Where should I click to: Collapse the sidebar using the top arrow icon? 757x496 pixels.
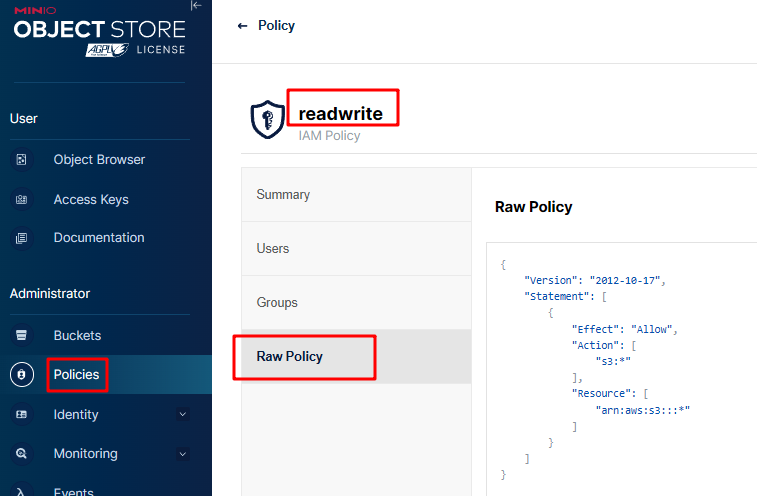pyautogui.click(x=196, y=6)
